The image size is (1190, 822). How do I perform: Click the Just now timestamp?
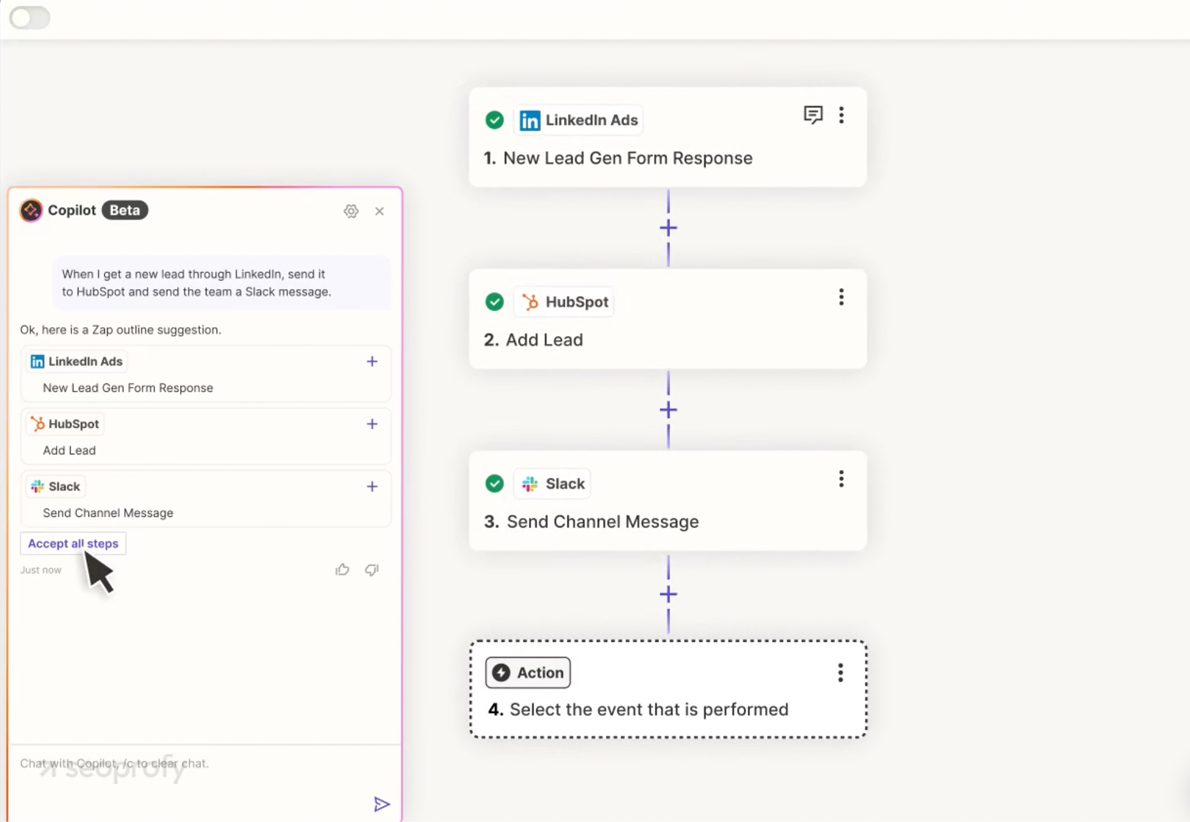[x=41, y=570]
